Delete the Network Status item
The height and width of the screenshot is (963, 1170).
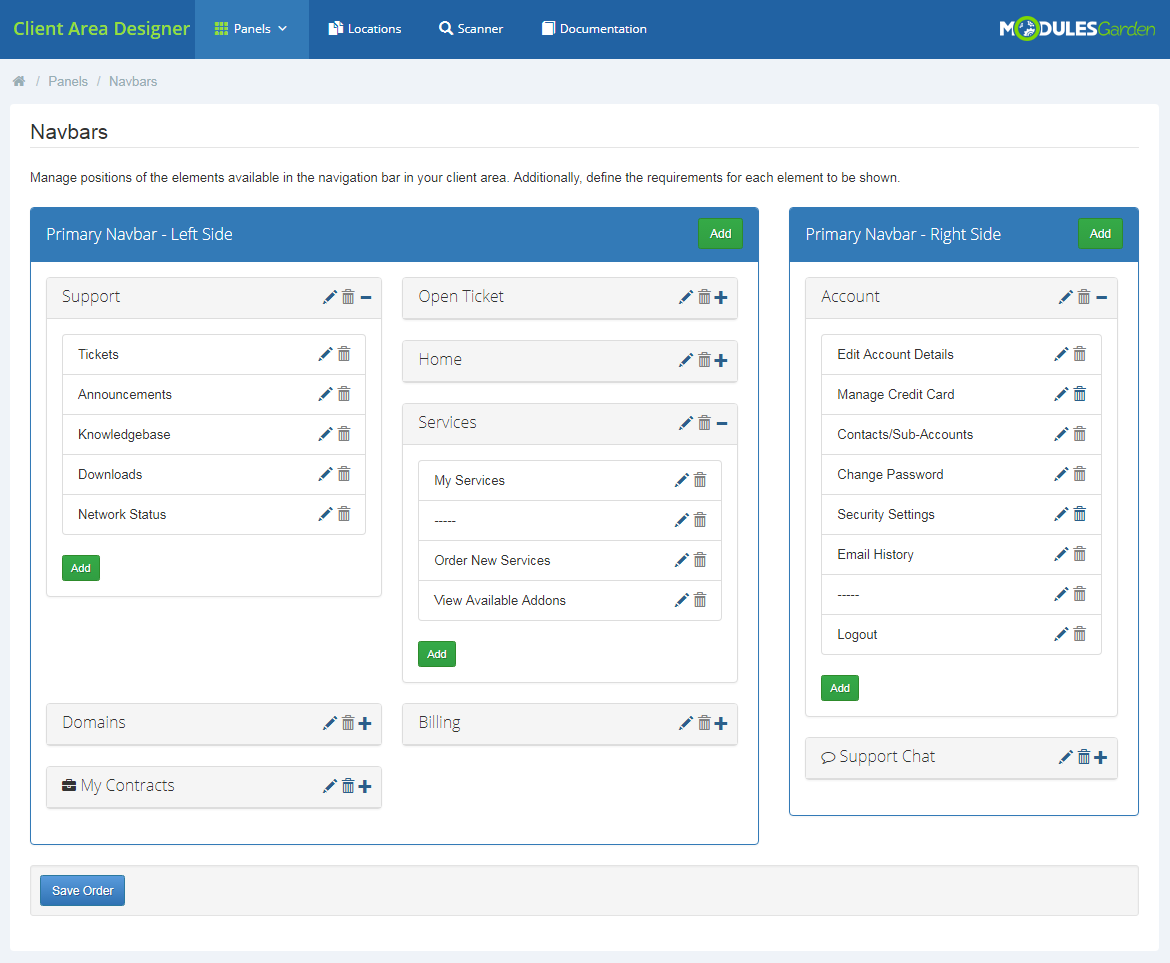click(x=344, y=514)
